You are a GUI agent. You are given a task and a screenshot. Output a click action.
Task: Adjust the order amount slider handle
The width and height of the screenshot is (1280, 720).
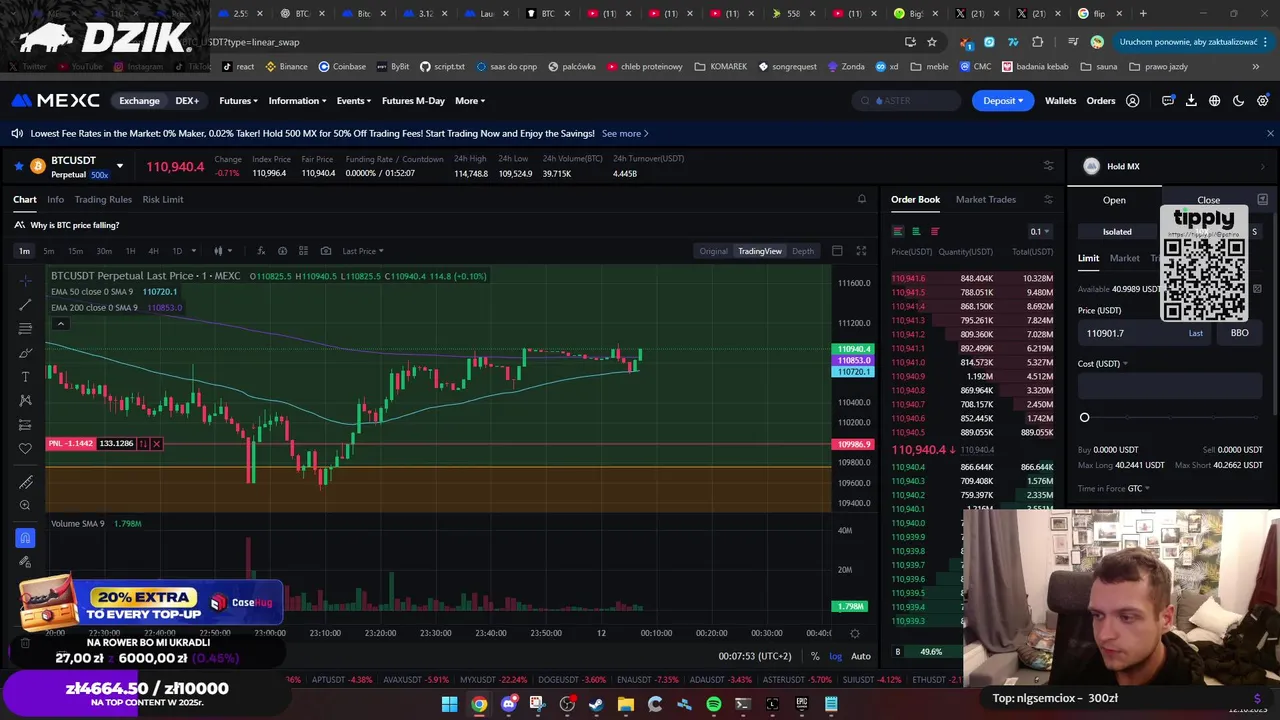click(1084, 417)
